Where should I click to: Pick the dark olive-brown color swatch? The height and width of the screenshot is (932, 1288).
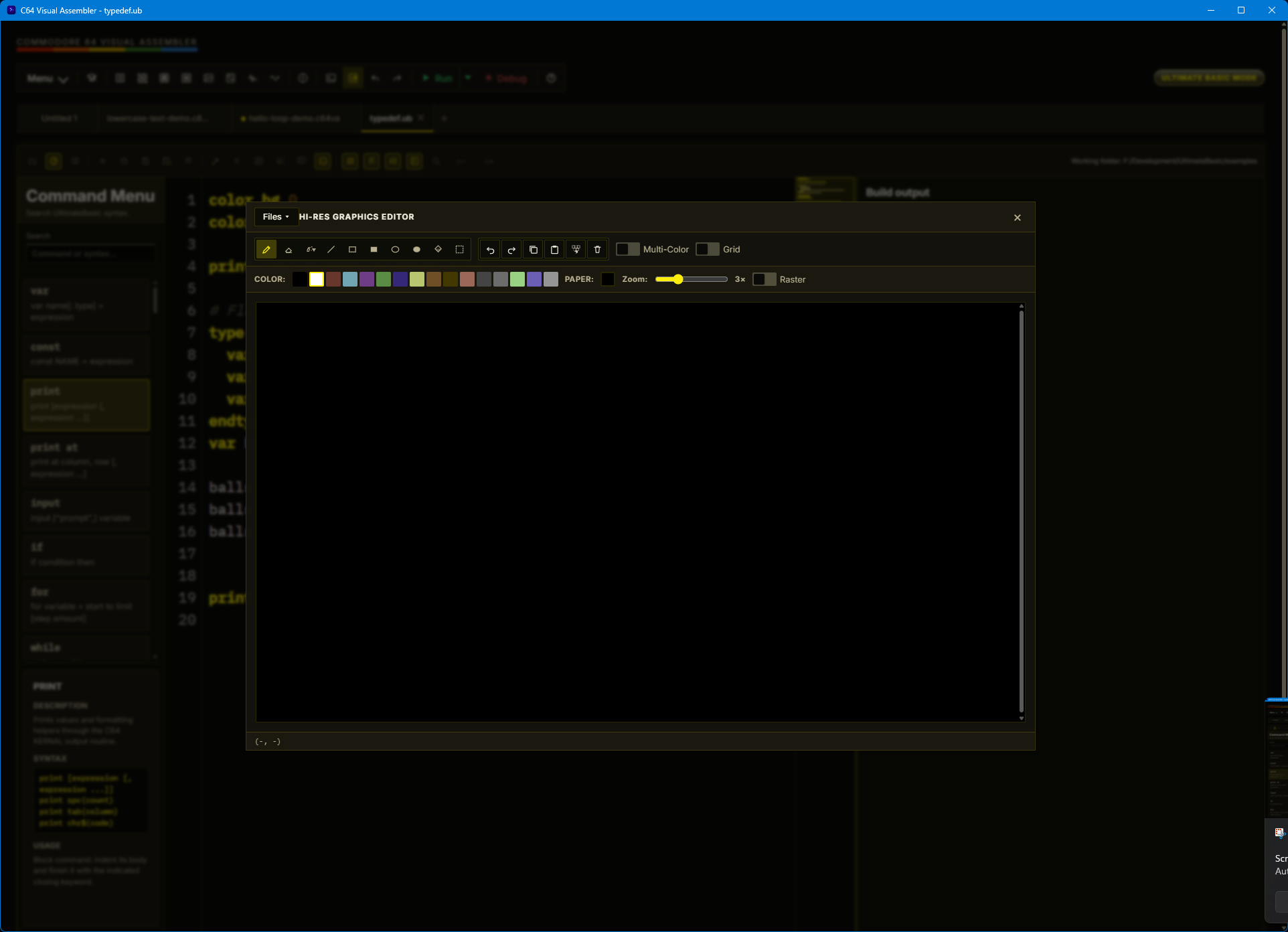tap(451, 279)
